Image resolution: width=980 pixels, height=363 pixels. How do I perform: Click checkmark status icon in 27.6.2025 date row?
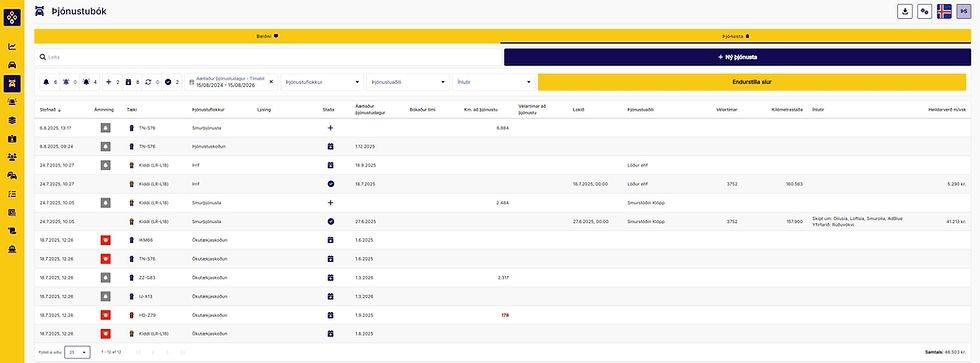[331, 221]
